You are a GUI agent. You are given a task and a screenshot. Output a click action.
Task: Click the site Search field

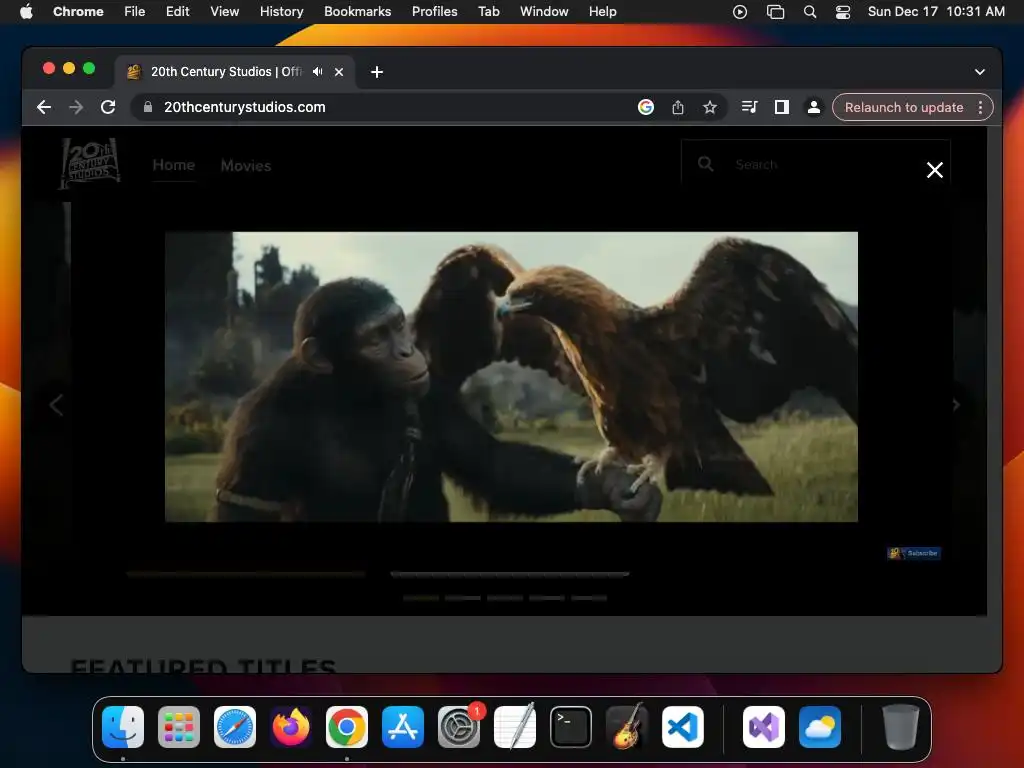tap(816, 165)
